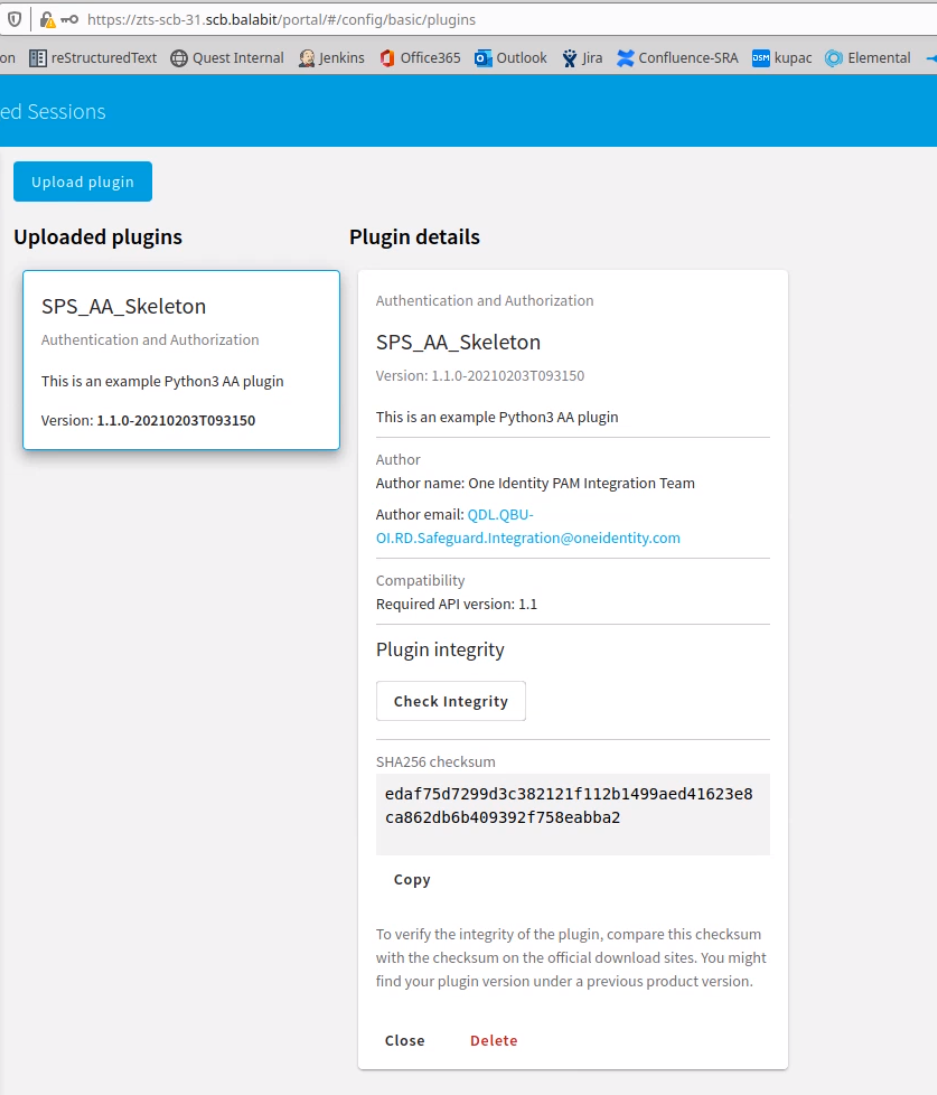Open the Jira bookmark
The width and height of the screenshot is (937, 1095).
pyautogui.click(x=582, y=58)
